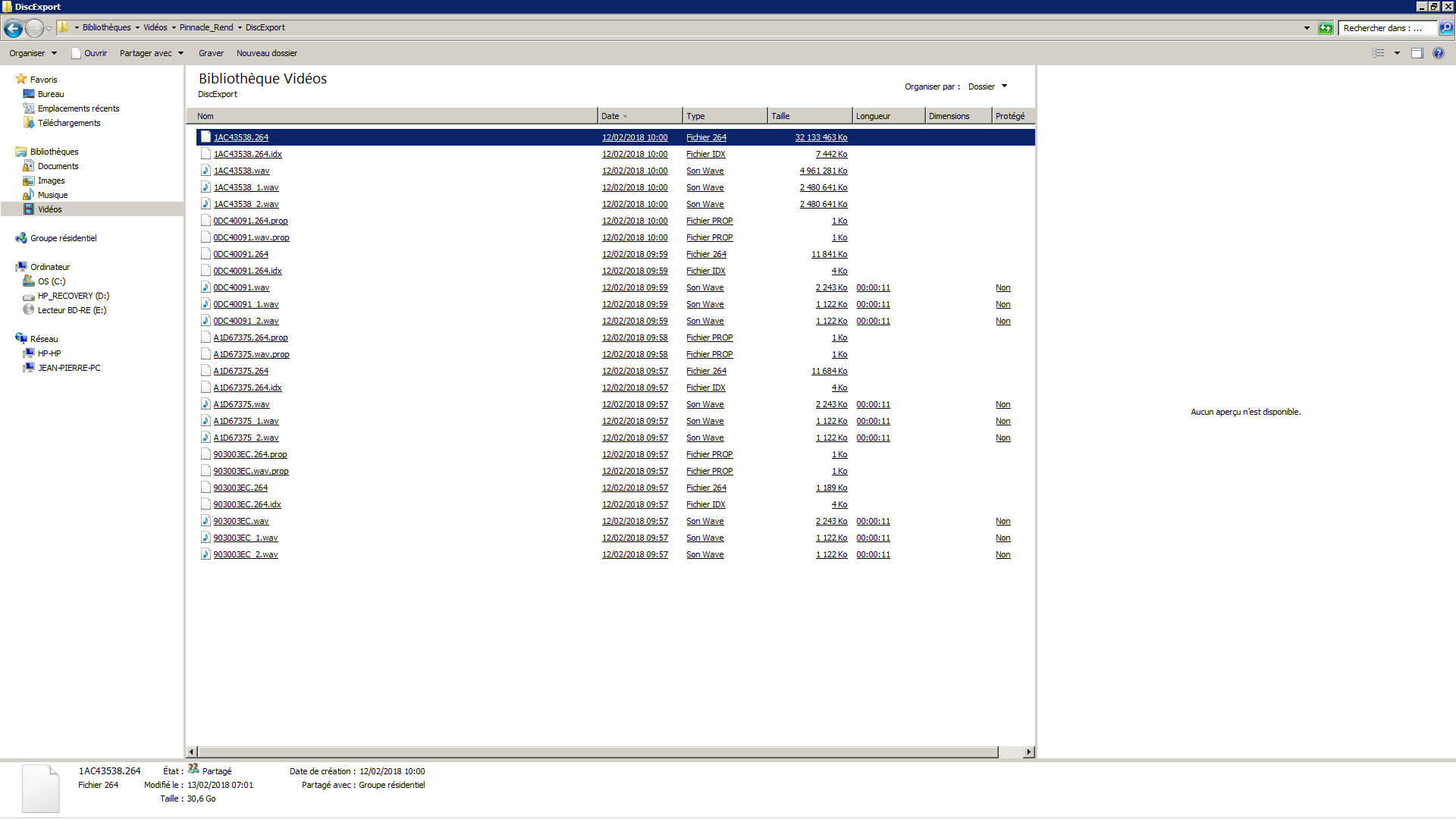This screenshot has width=1456, height=819.
Task: Click the search magnifier icon
Action: 1446,28
